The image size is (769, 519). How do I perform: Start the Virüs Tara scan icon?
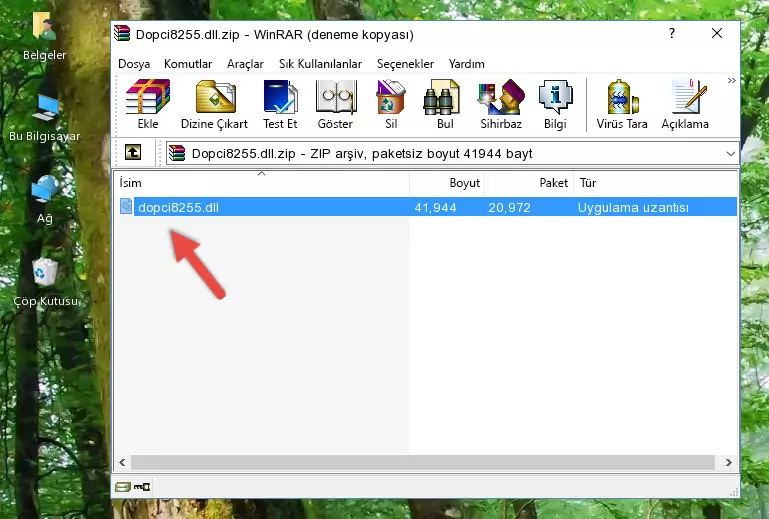click(x=622, y=104)
